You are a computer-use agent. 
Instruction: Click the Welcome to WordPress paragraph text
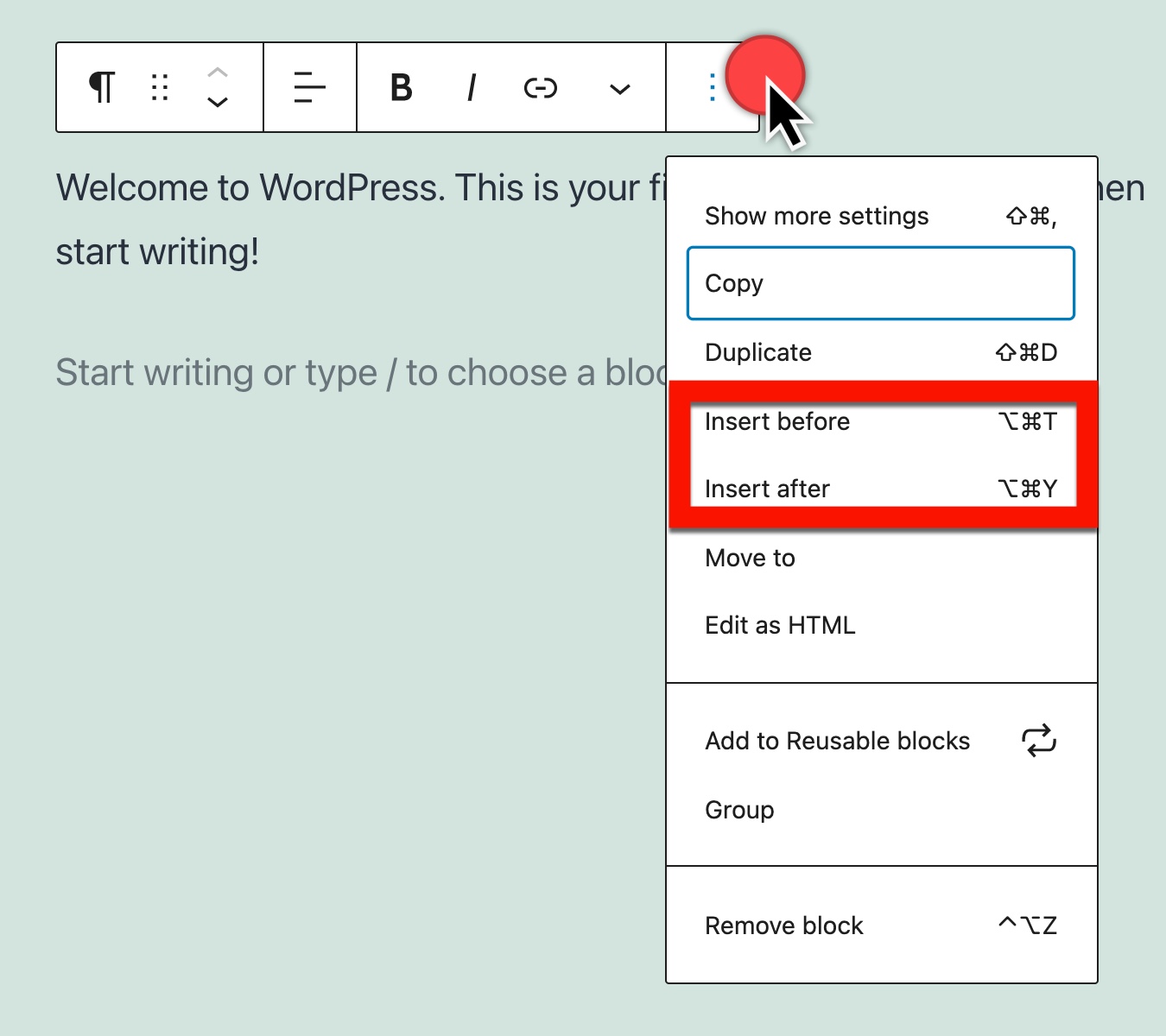pyautogui.click(x=360, y=219)
